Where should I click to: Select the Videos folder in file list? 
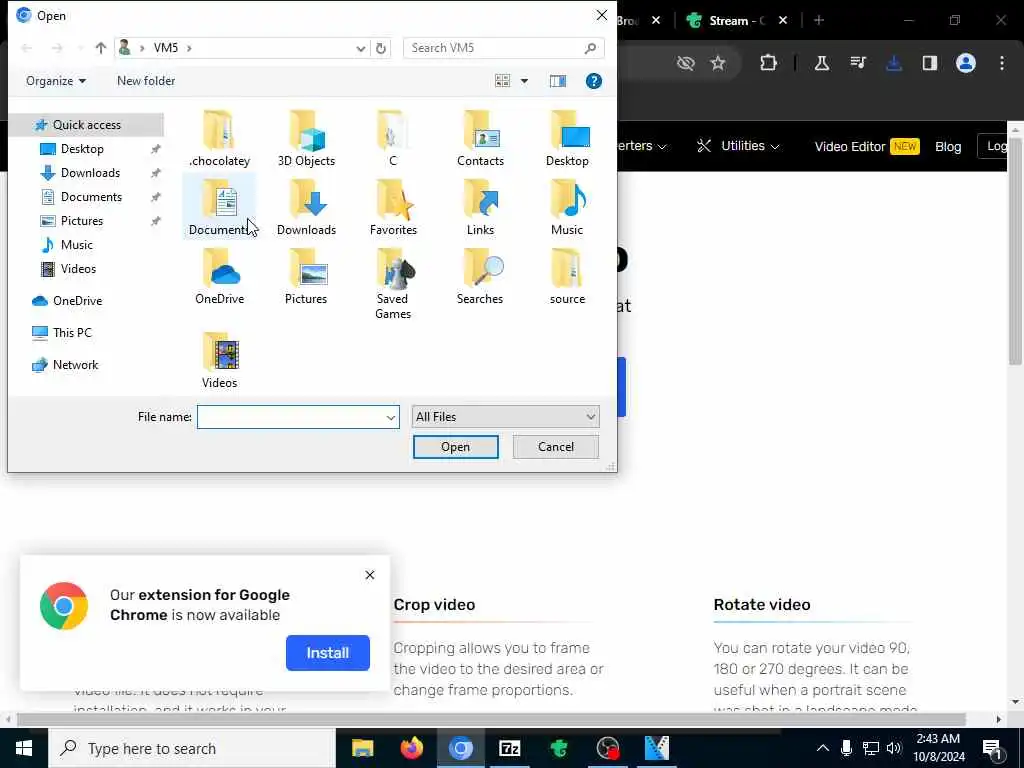219,360
